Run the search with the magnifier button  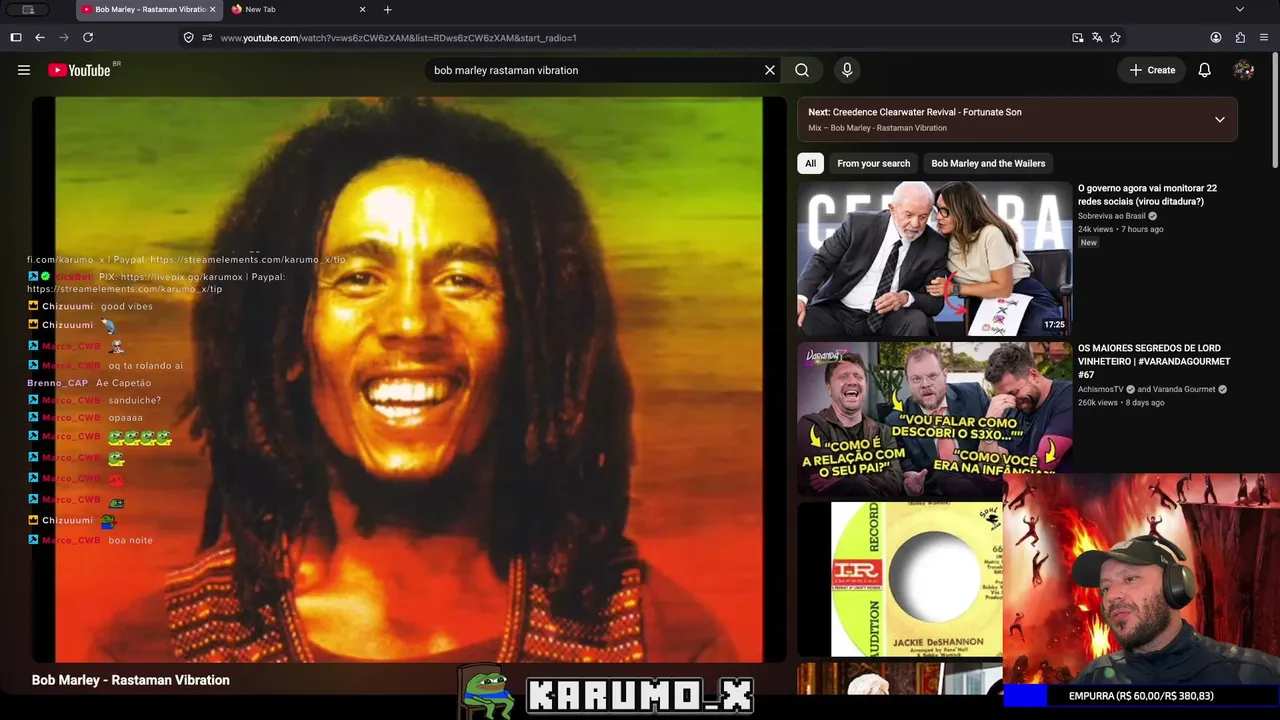coord(802,70)
